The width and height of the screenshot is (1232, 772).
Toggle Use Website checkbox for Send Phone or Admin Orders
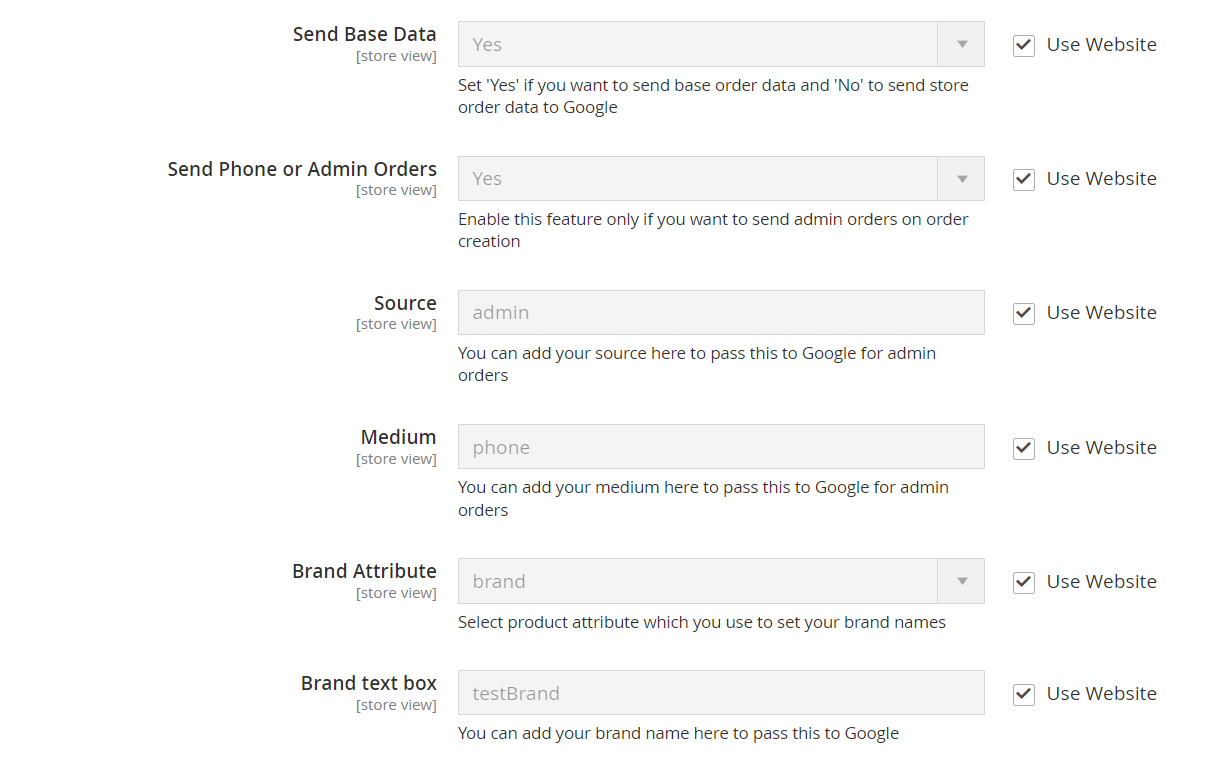1023,179
